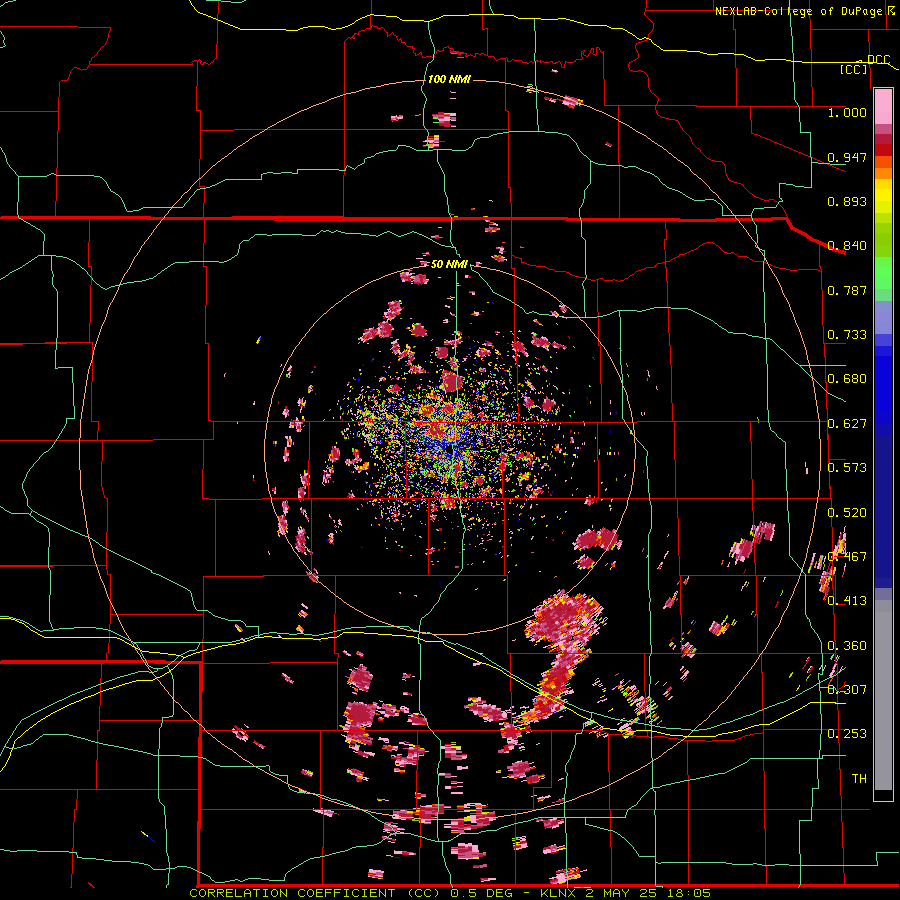Click the 0.787 scale label

(847, 290)
